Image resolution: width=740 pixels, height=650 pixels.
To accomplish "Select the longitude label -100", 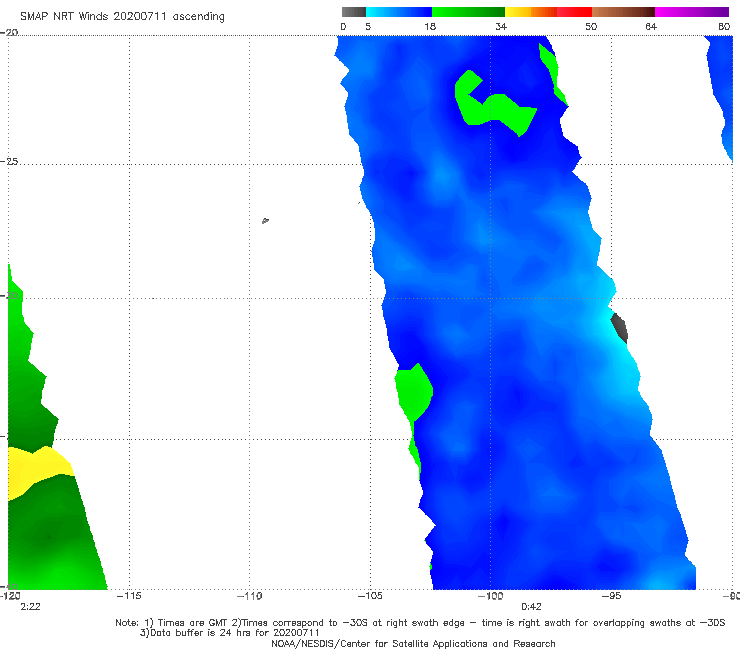I will pyautogui.click(x=490, y=596).
